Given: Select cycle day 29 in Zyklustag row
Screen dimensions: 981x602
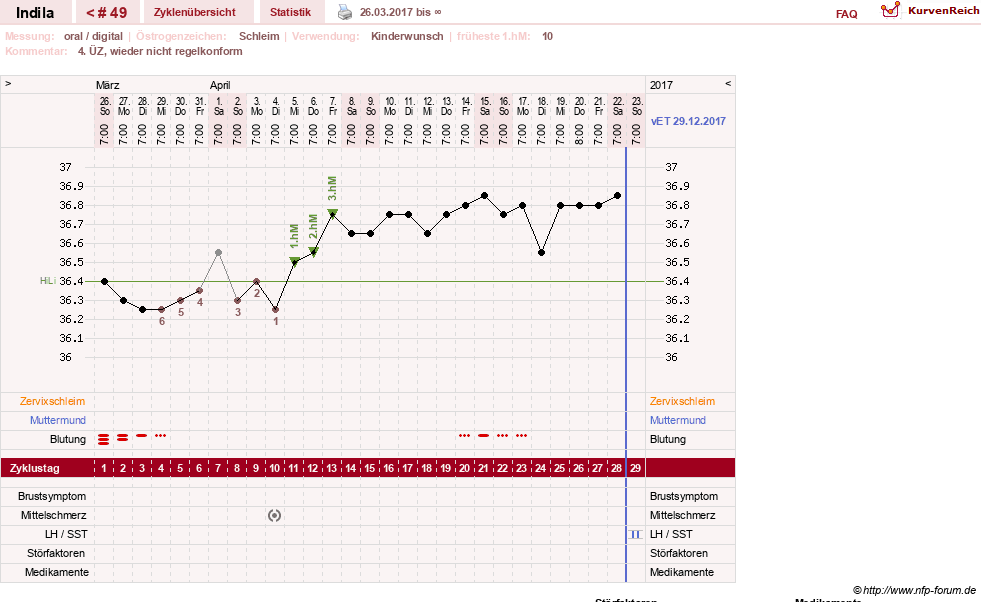Looking at the screenshot, I should tap(635, 468).
